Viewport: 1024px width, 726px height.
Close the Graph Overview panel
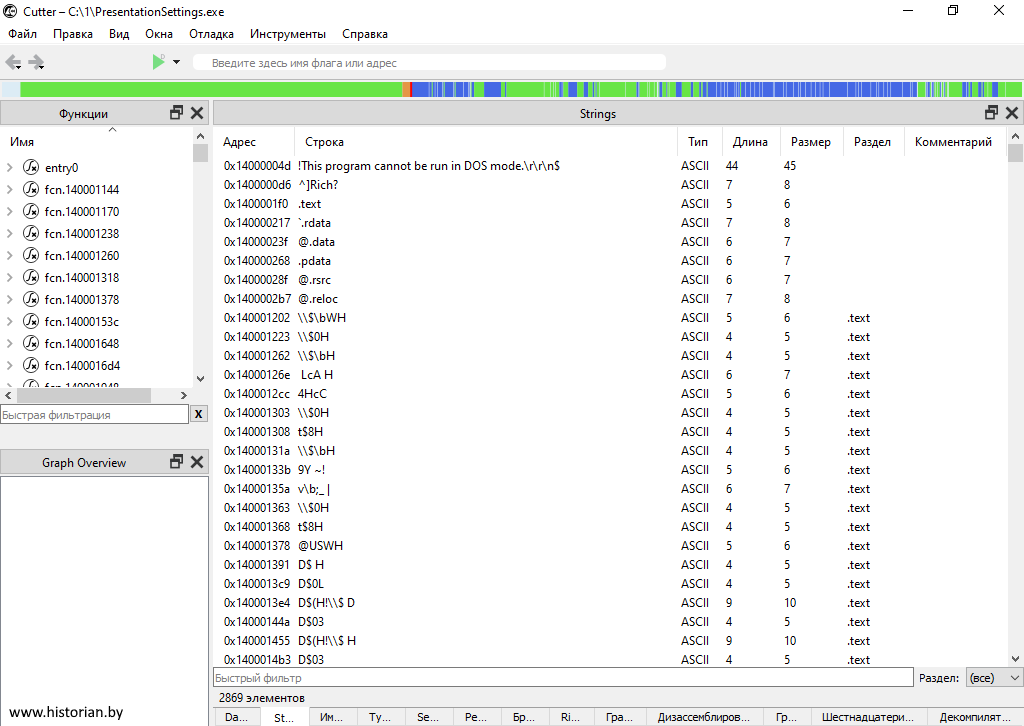coord(197,462)
